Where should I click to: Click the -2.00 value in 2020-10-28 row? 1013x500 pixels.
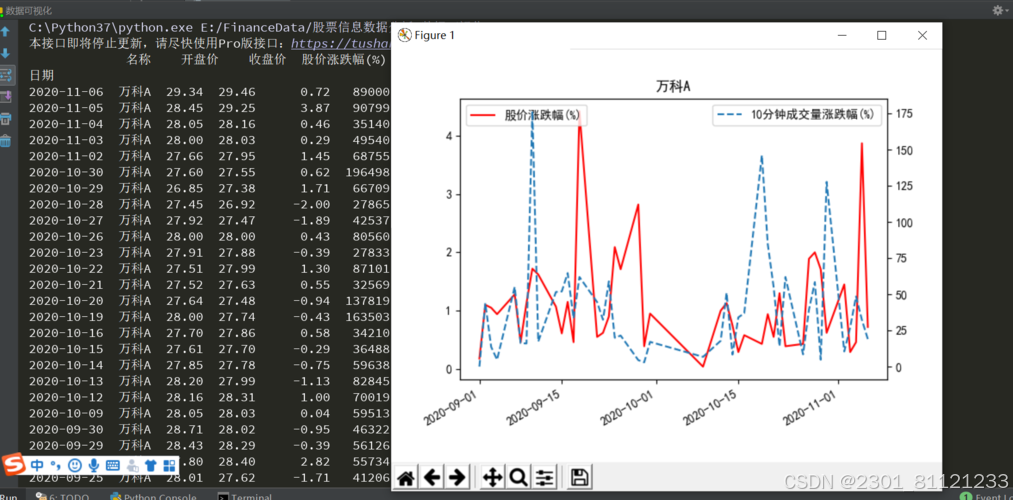tap(311, 205)
